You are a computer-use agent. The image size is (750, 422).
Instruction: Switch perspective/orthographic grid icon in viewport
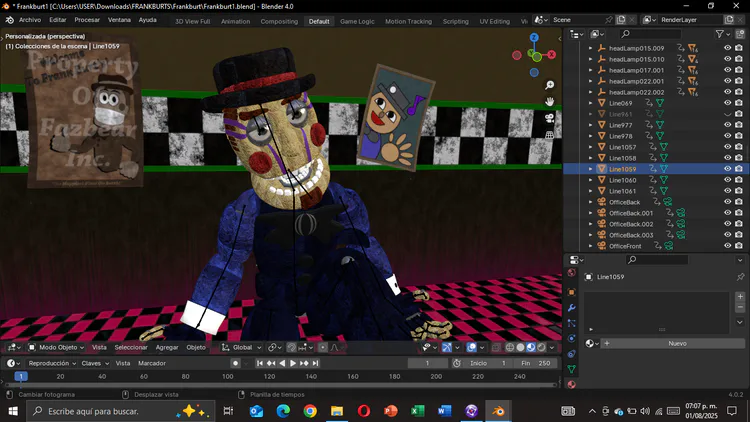[x=550, y=135]
